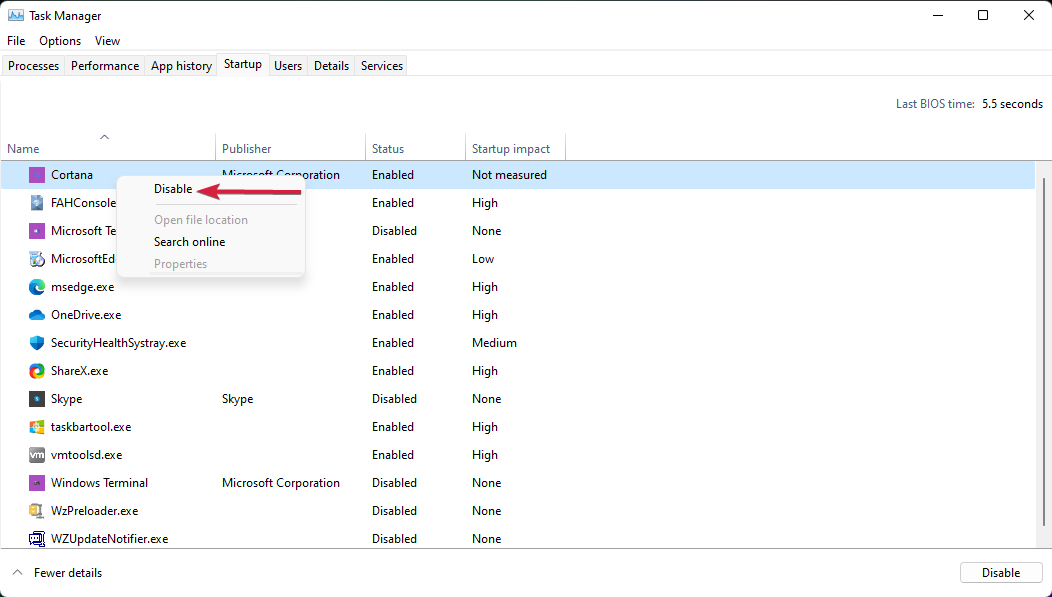Click the Skype app icon
The image size is (1052, 597).
coord(37,399)
